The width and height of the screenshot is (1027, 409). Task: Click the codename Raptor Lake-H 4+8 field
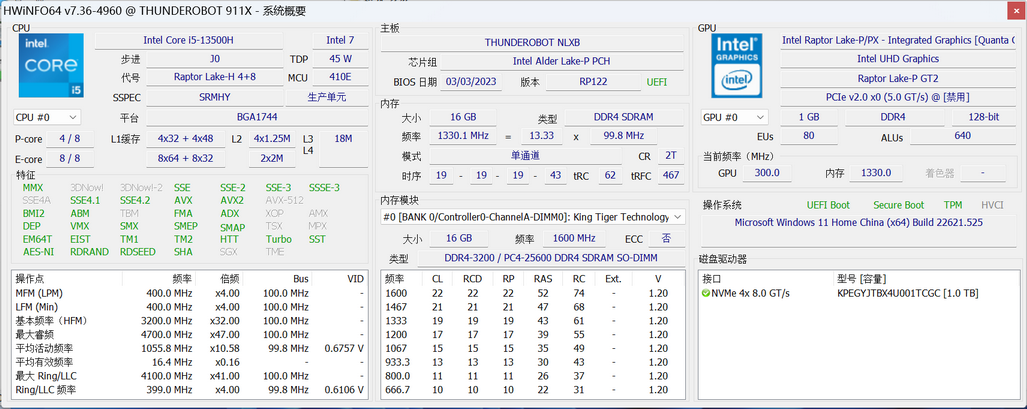[x=214, y=77]
